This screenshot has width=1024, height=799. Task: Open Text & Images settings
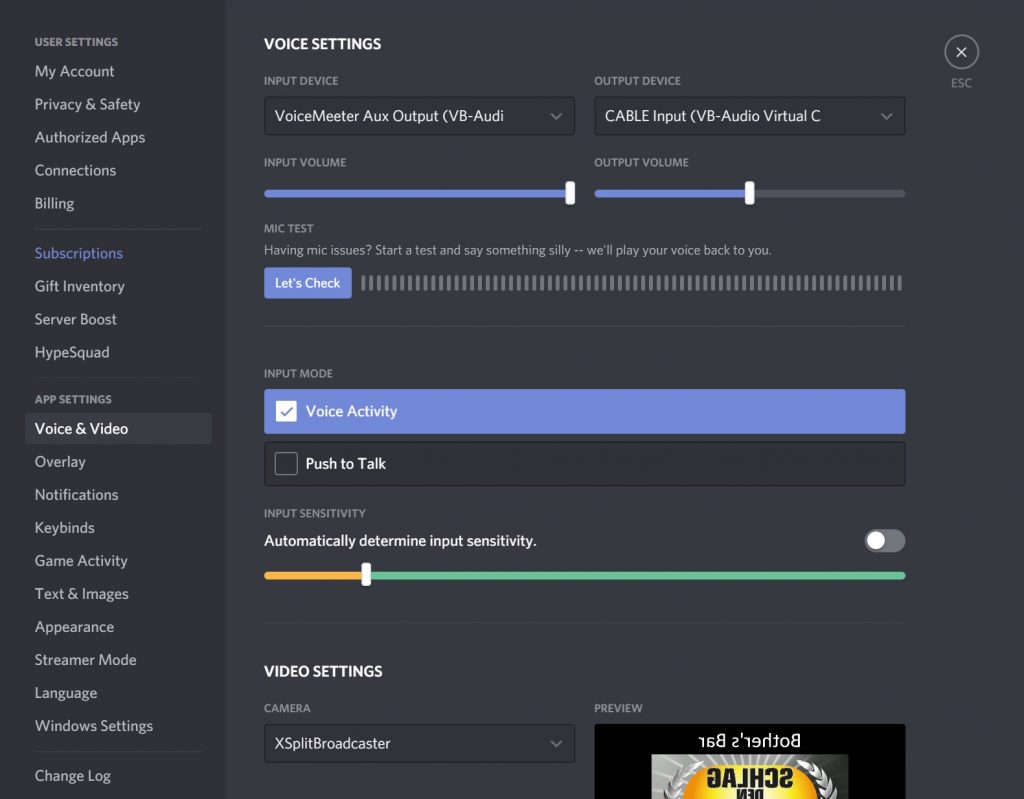pos(82,594)
